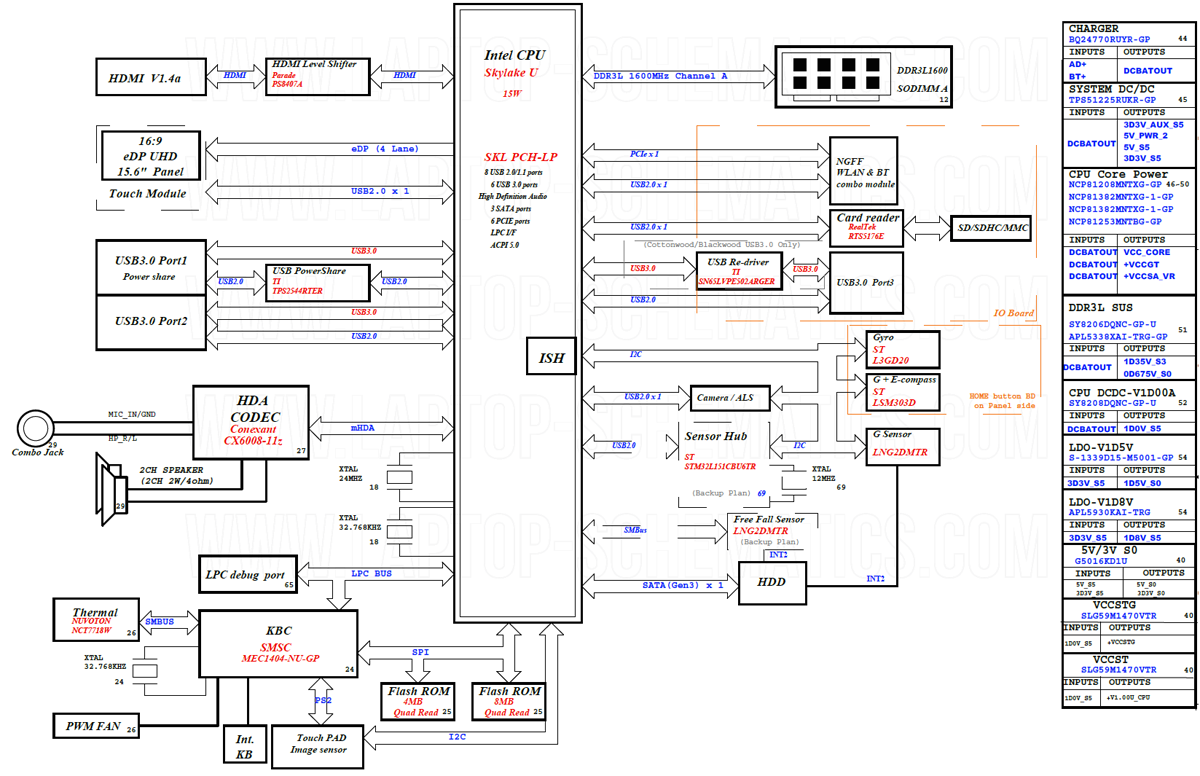Click the Free Fall Sensor label
The width and height of the screenshot is (1200, 776).
(768, 520)
